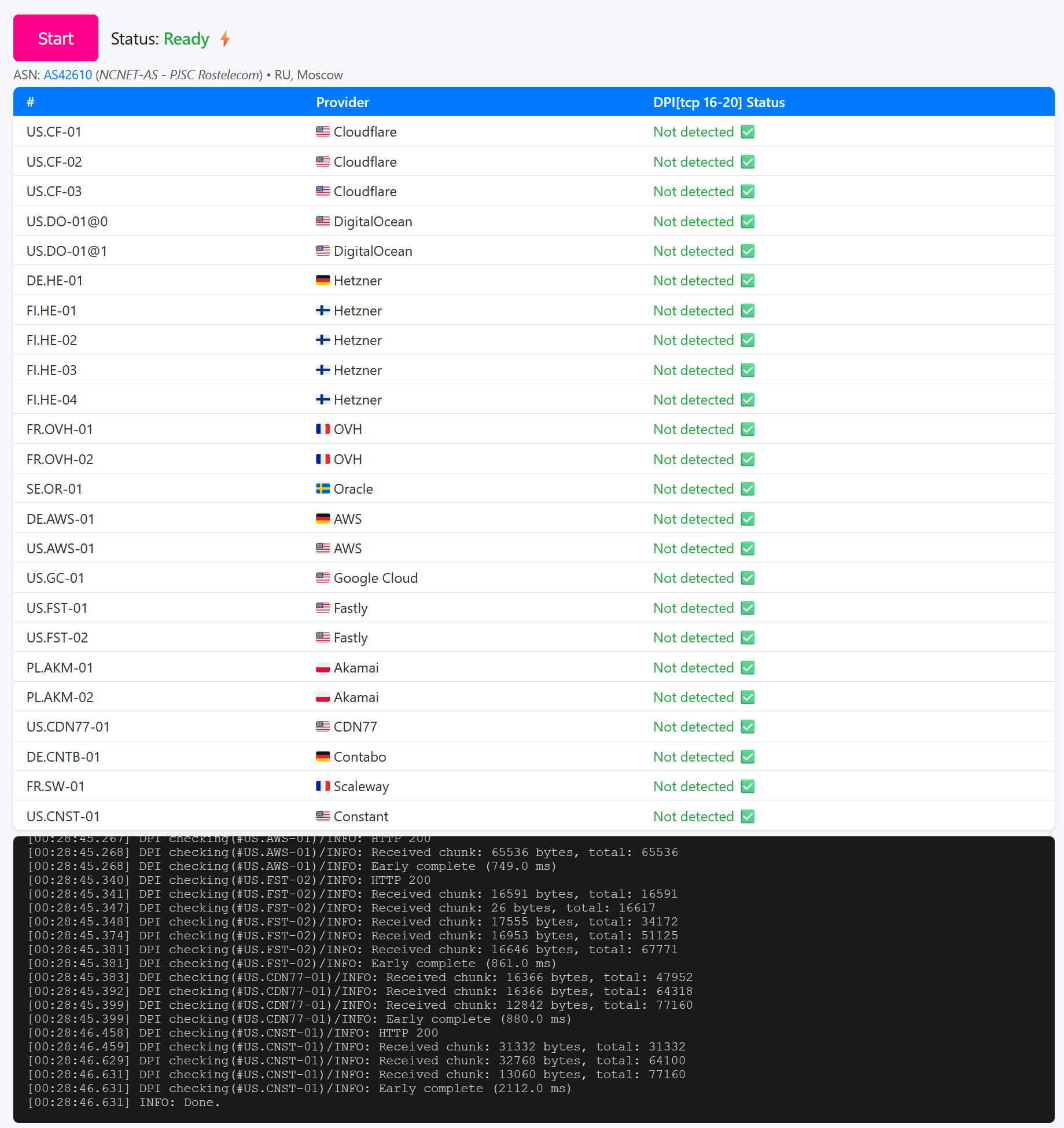Click 'OVH' provider name in FR.OVH-02 row

[348, 460]
